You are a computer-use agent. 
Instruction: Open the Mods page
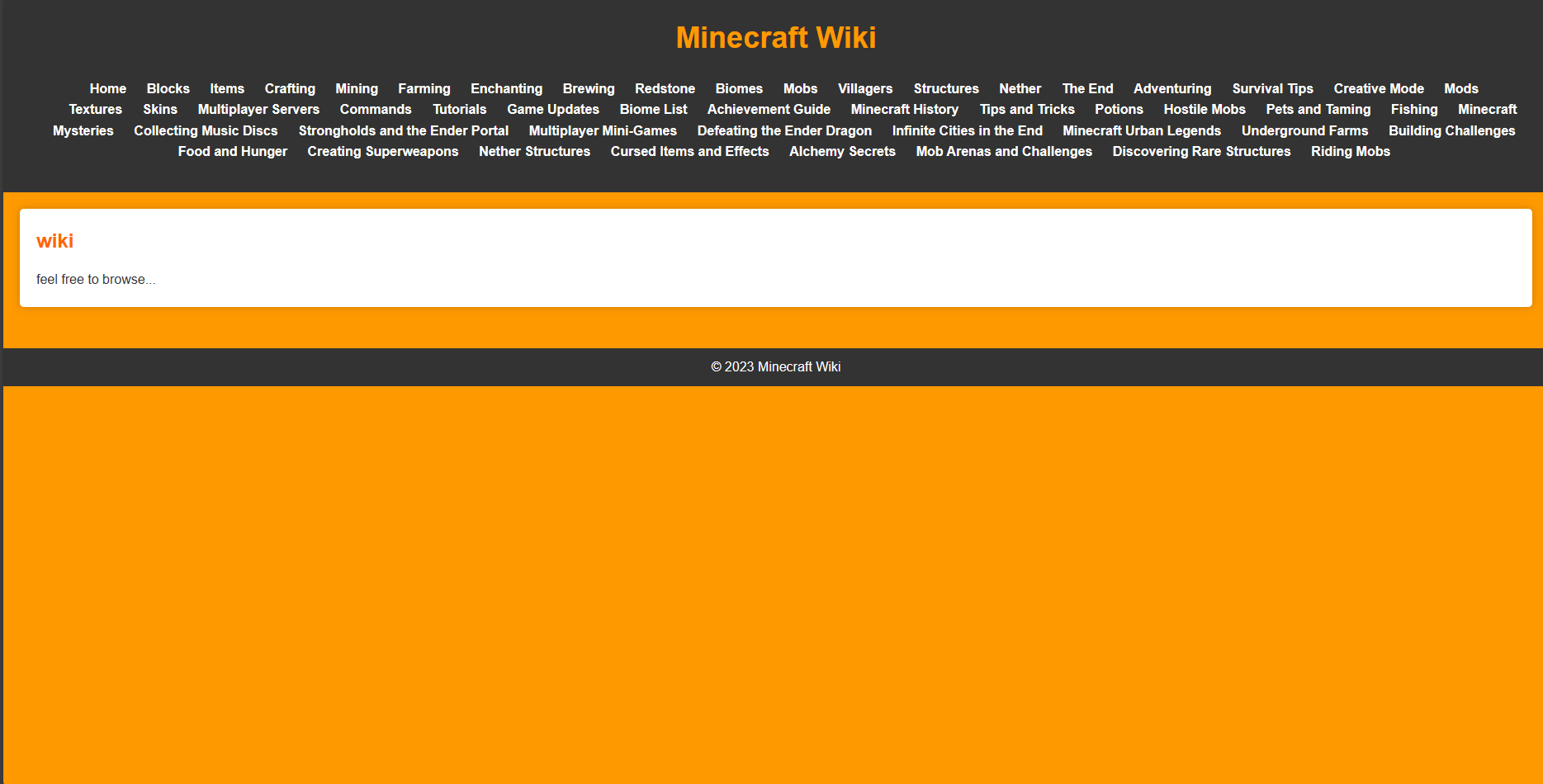[x=1461, y=88]
